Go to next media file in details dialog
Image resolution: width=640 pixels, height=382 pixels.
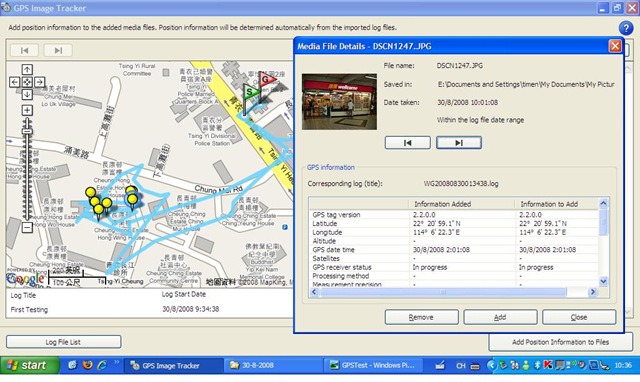pyautogui.click(x=459, y=143)
